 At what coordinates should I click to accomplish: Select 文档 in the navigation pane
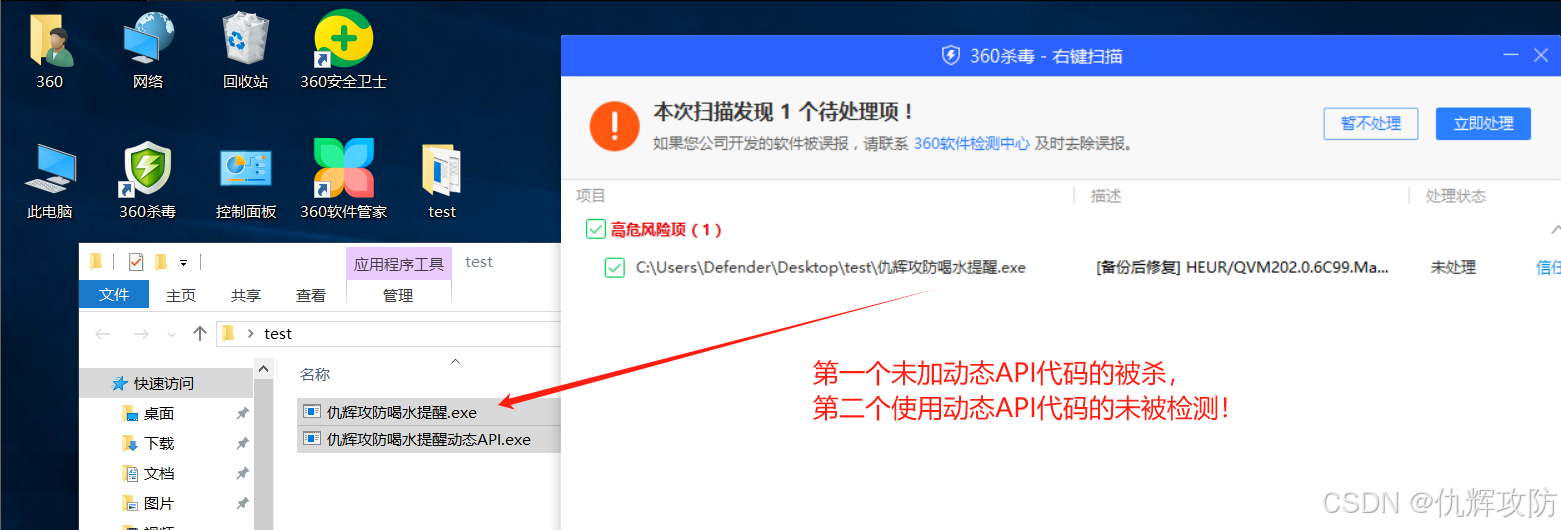tap(159, 473)
